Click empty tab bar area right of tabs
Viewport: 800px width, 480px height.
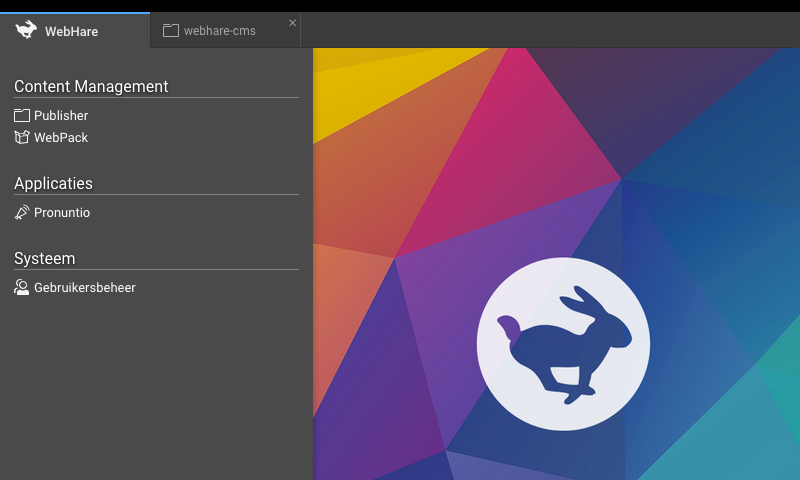pos(550,30)
